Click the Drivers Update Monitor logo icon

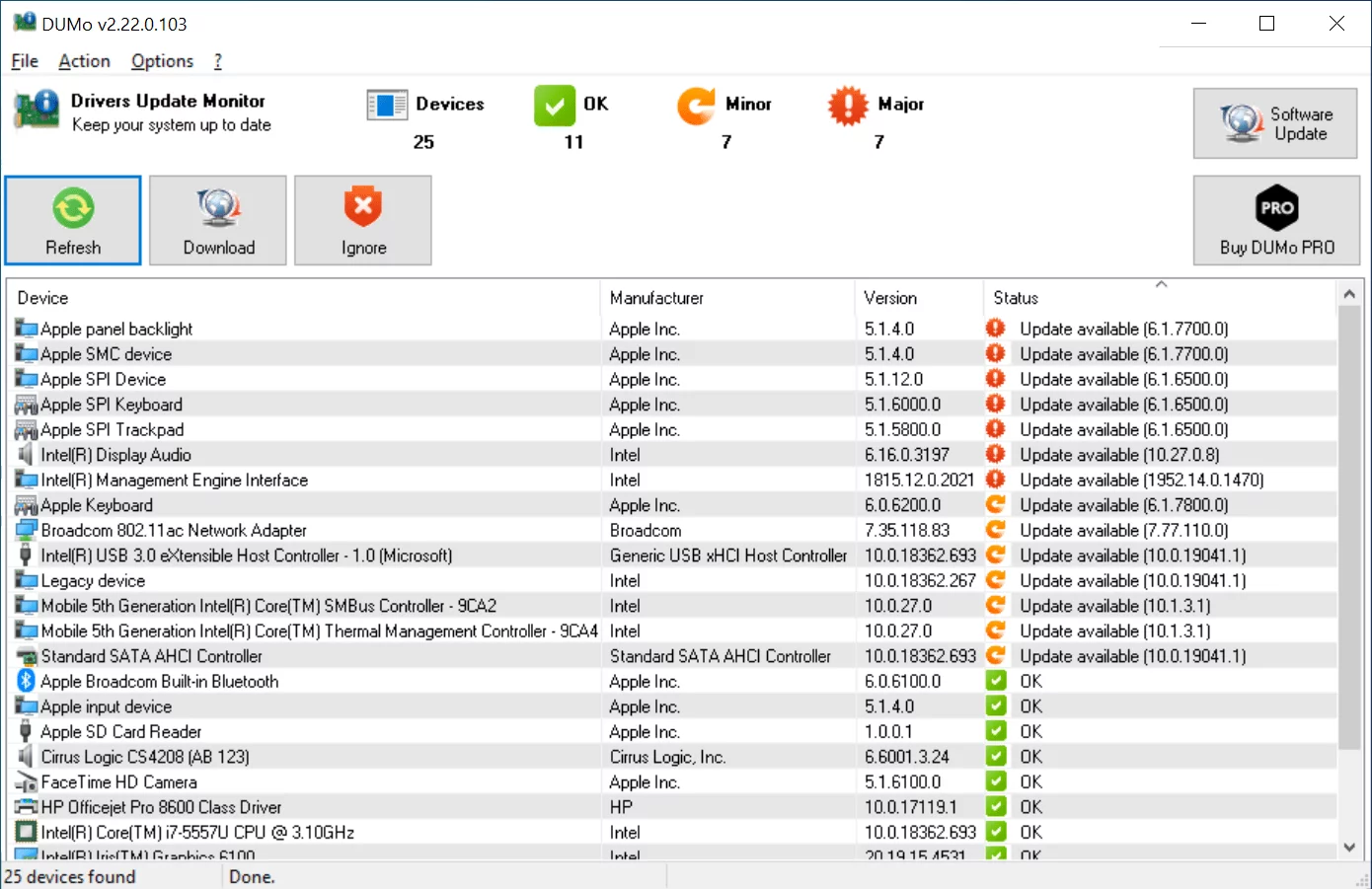[x=37, y=109]
